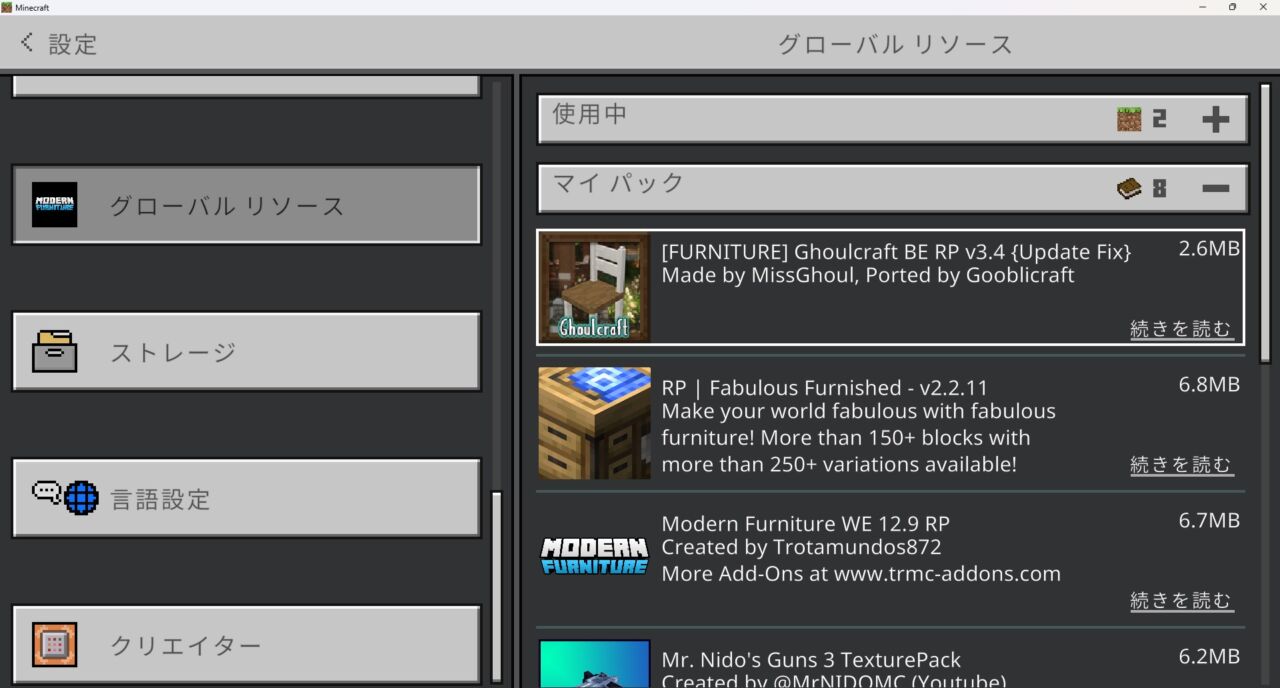The width and height of the screenshot is (1280, 688).
Task: Open the 言語設定 settings page
Action: click(245, 498)
